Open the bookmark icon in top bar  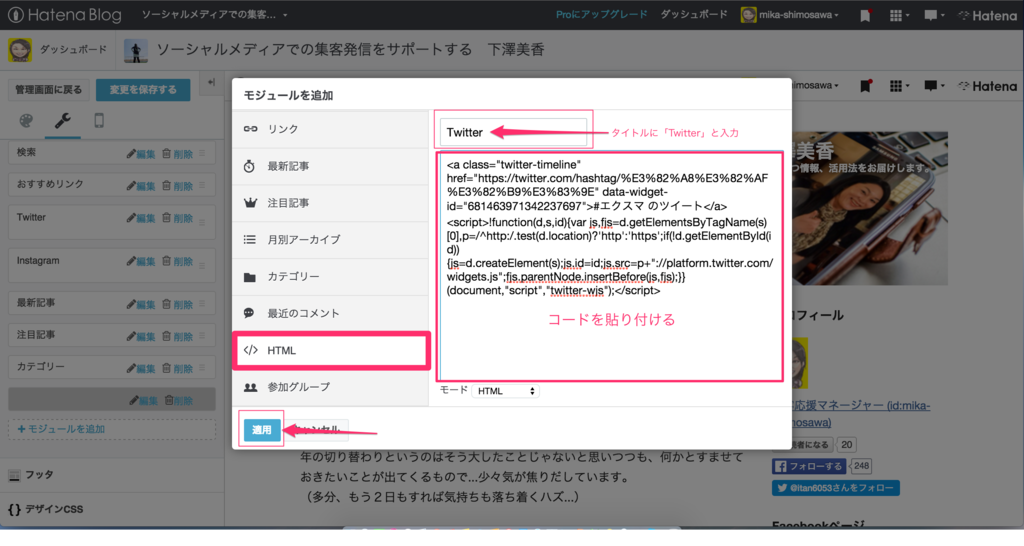coord(865,15)
